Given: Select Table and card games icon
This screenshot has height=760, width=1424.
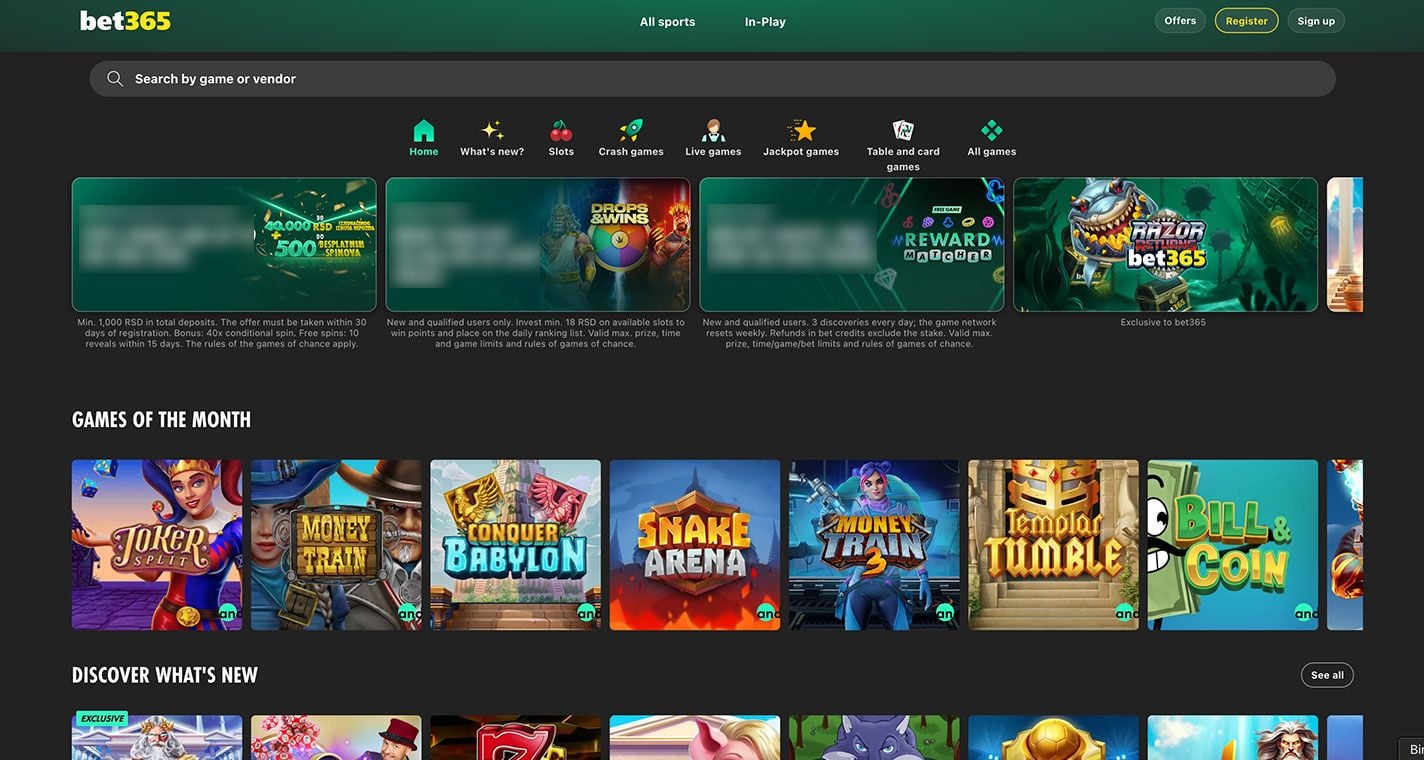Looking at the screenshot, I should click(903, 131).
